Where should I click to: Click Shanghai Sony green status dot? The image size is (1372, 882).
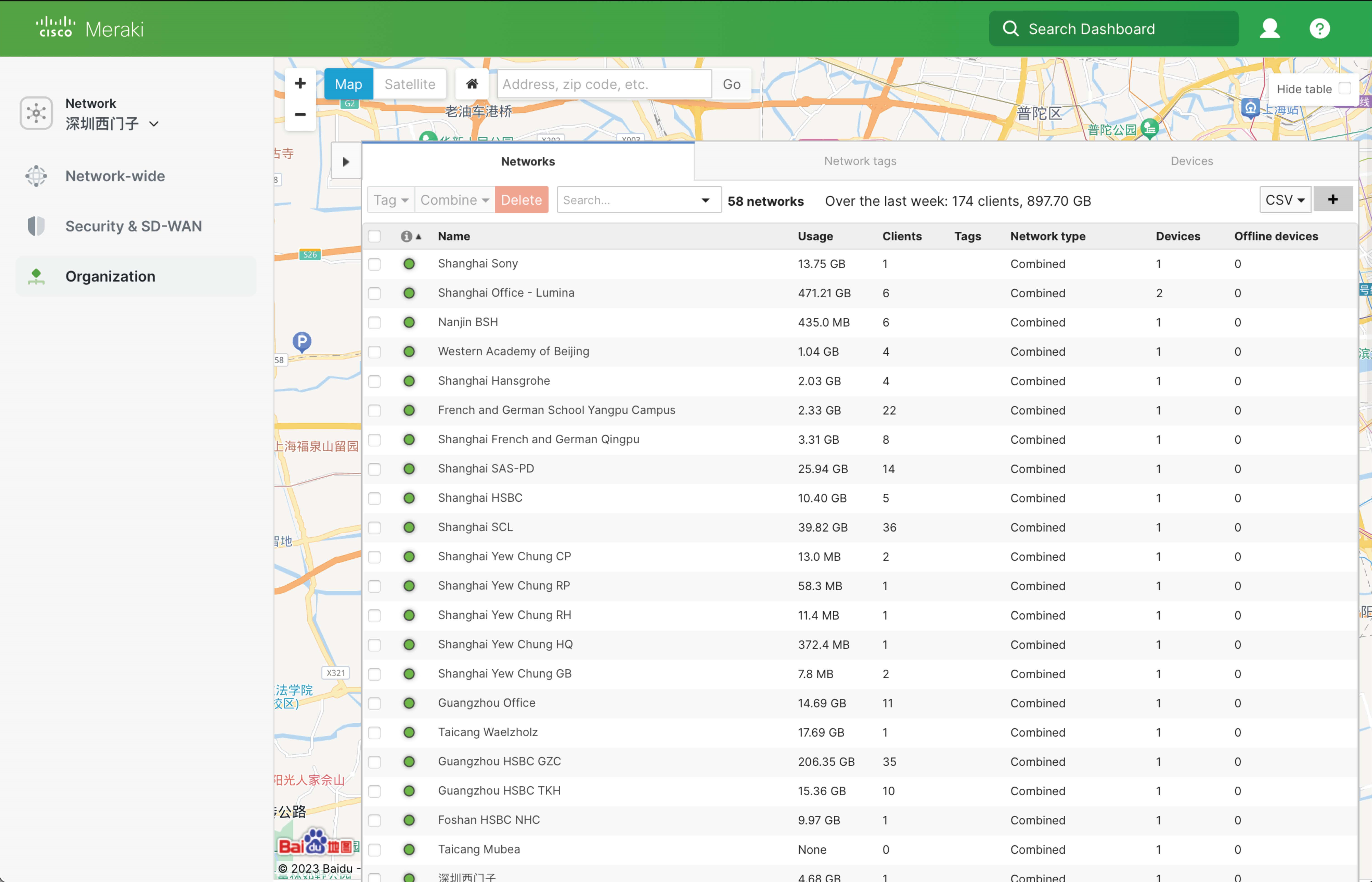tap(409, 264)
